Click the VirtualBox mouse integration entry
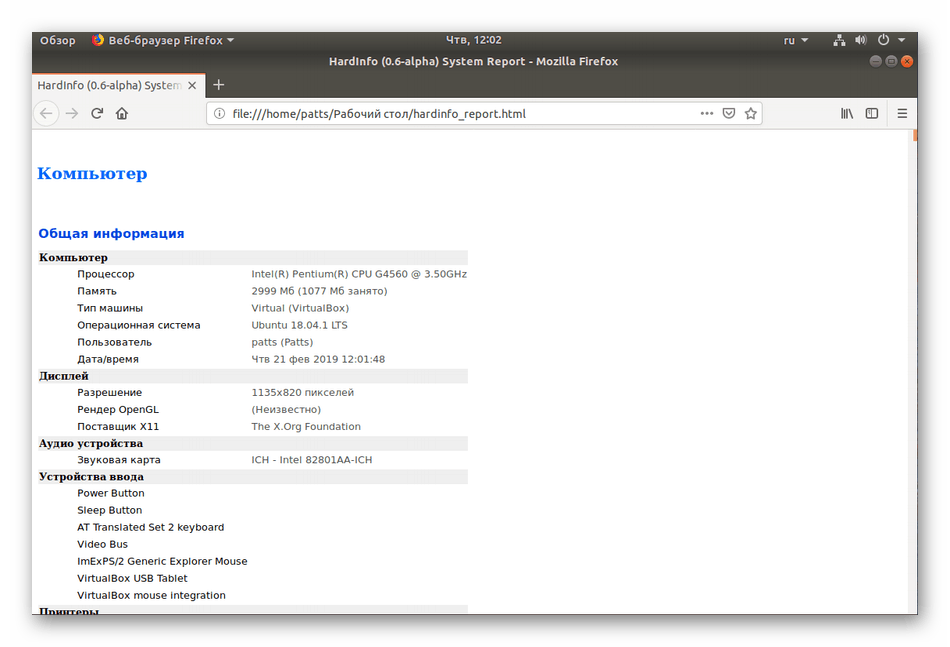This screenshot has height=647, width=950. pos(151,594)
